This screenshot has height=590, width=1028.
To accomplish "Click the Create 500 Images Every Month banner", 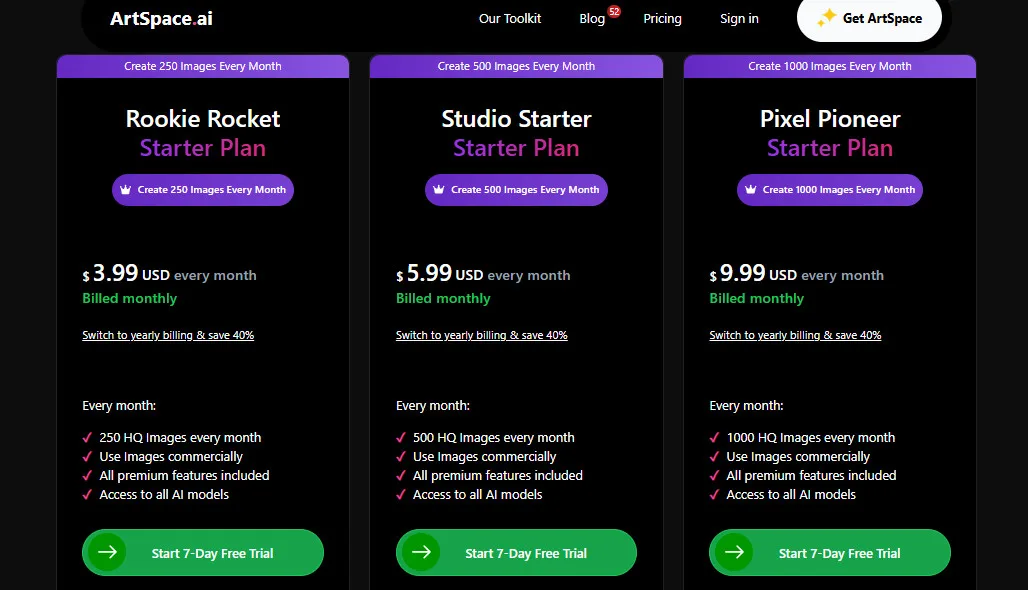I will (516, 65).
